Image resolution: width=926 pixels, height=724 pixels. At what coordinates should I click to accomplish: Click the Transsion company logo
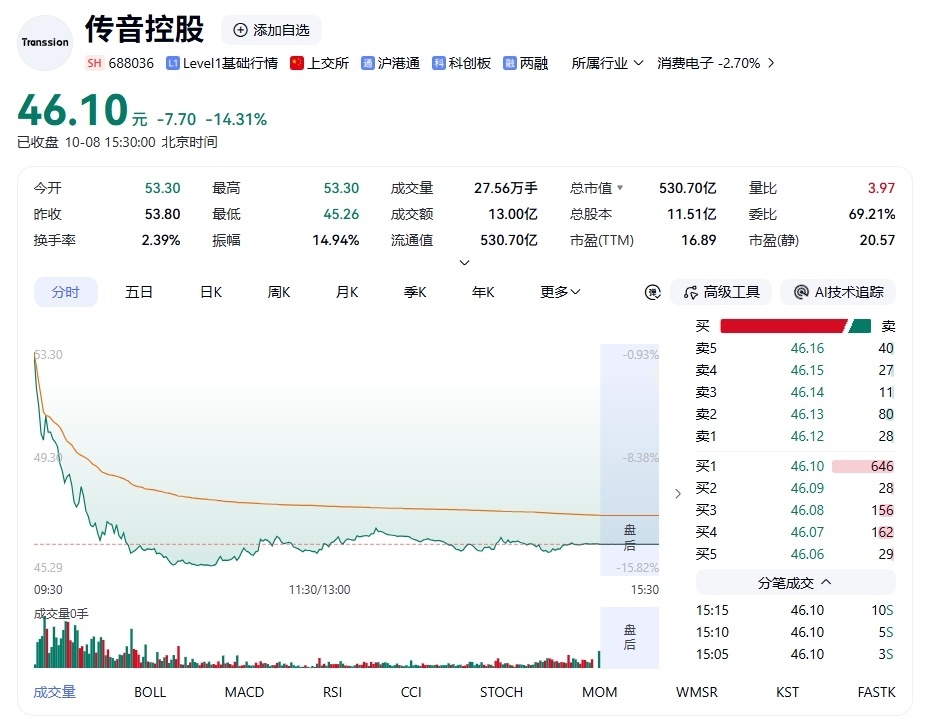click(x=45, y=43)
